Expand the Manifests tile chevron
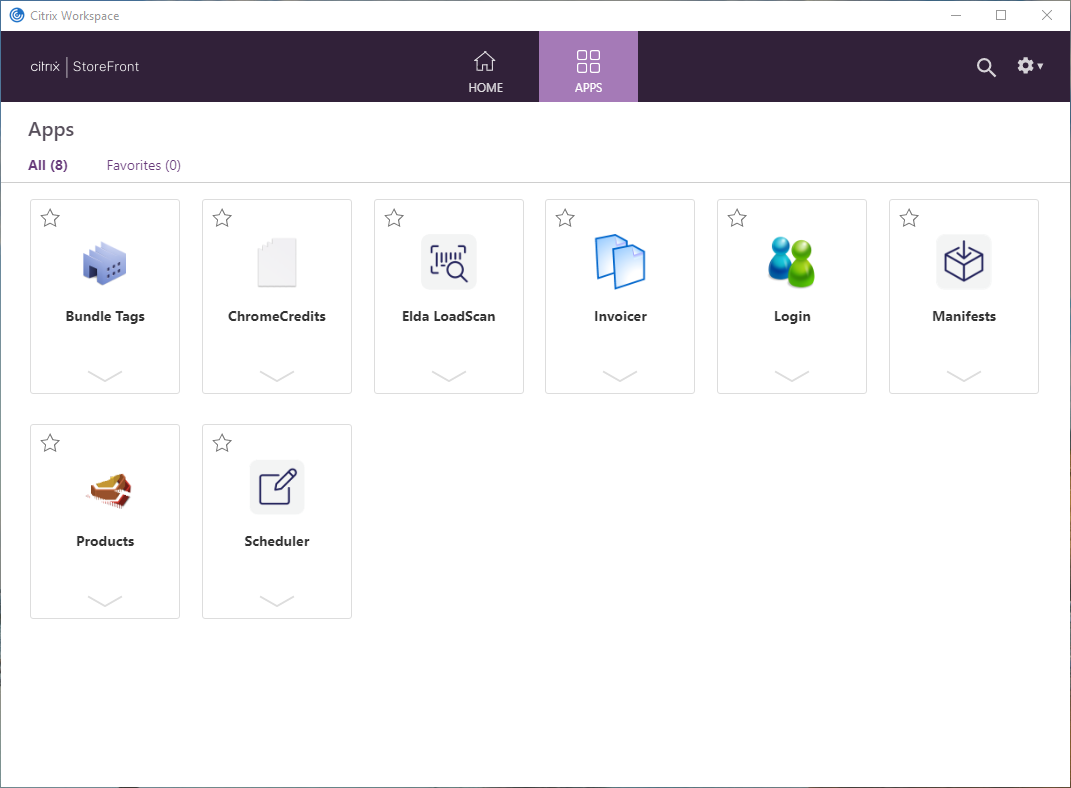Screen dimensions: 1071x788 coord(963,377)
